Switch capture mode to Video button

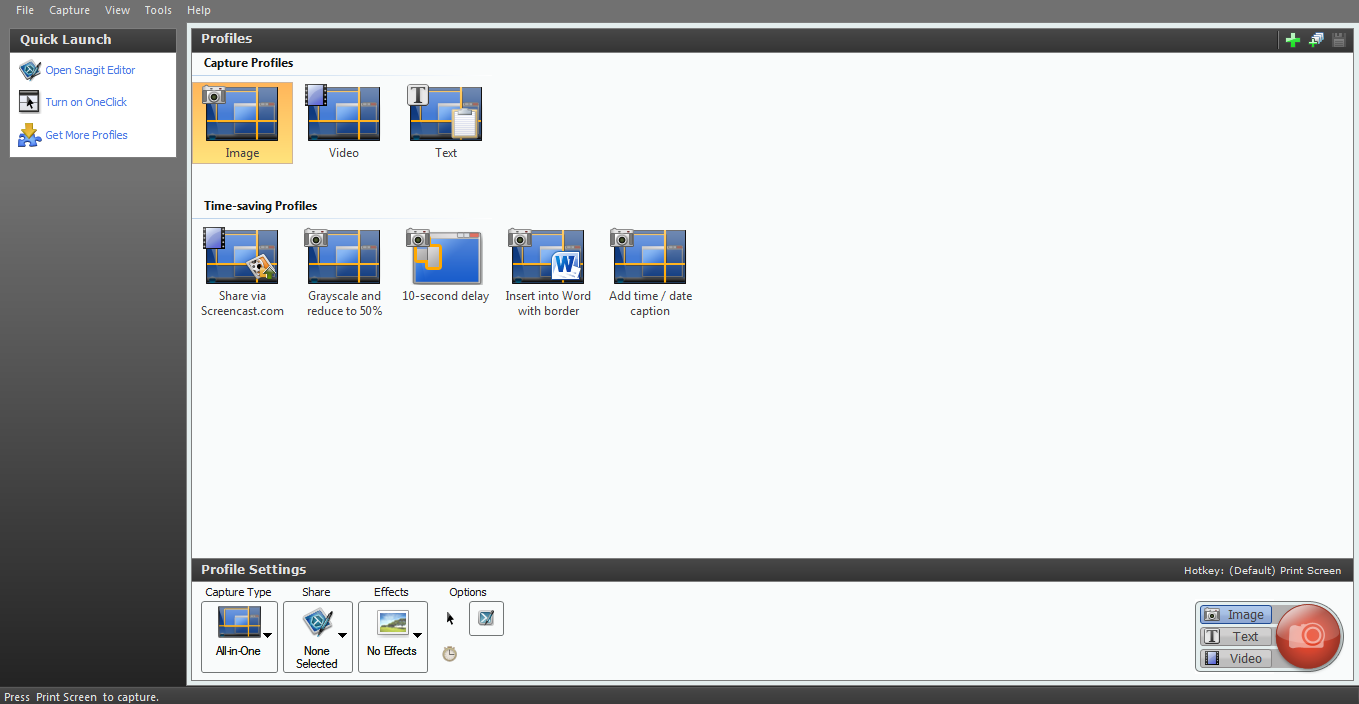[x=1236, y=658]
